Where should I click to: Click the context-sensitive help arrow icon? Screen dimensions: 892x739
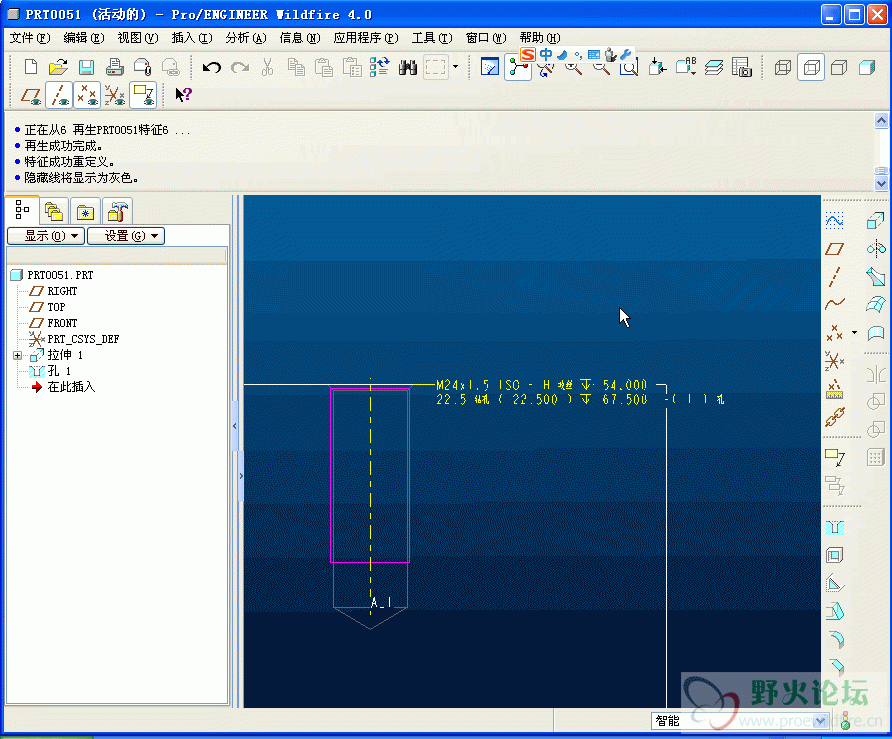click(x=183, y=94)
